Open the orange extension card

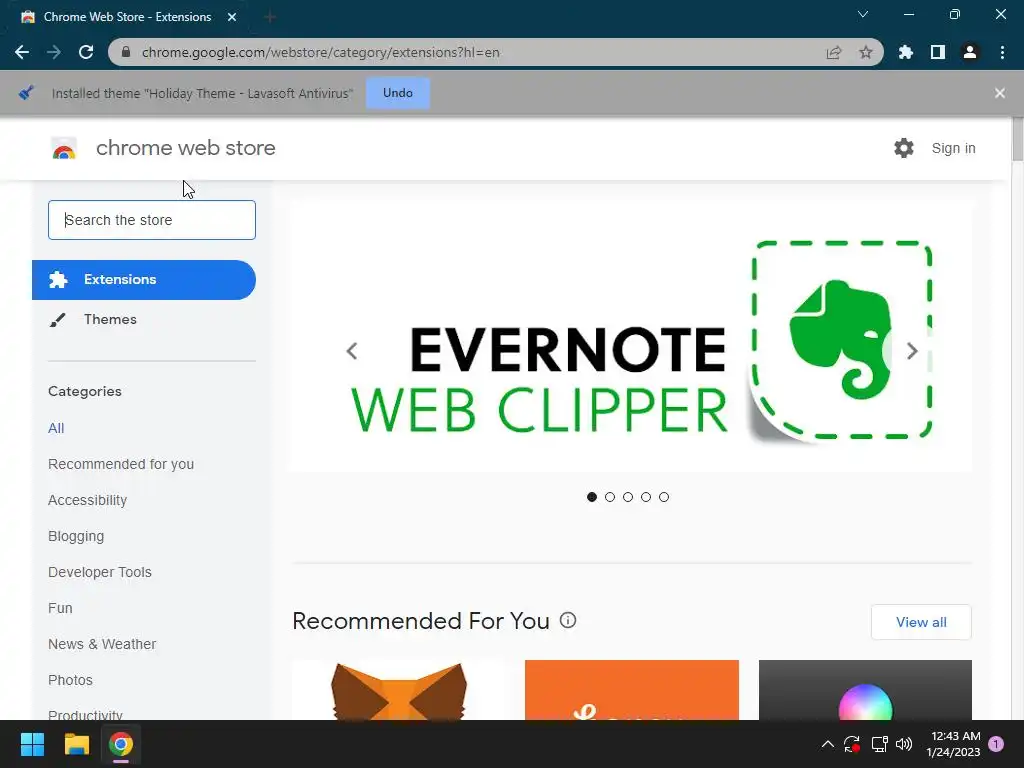click(632, 690)
